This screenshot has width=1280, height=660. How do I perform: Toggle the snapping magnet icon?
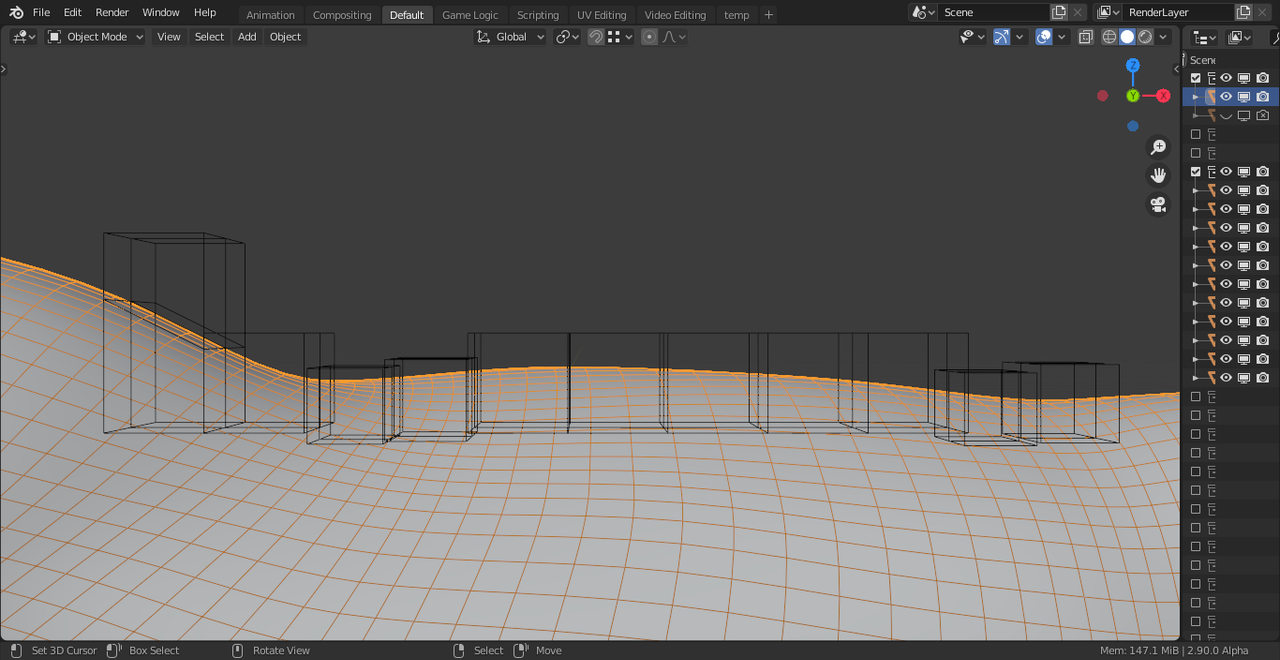pos(596,37)
